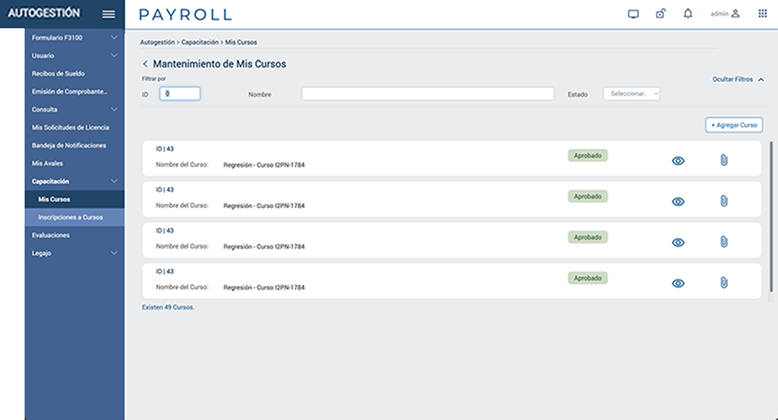The image size is (778, 420).
Task: Toggle the hamburger sidebar menu
Action: tap(108, 14)
